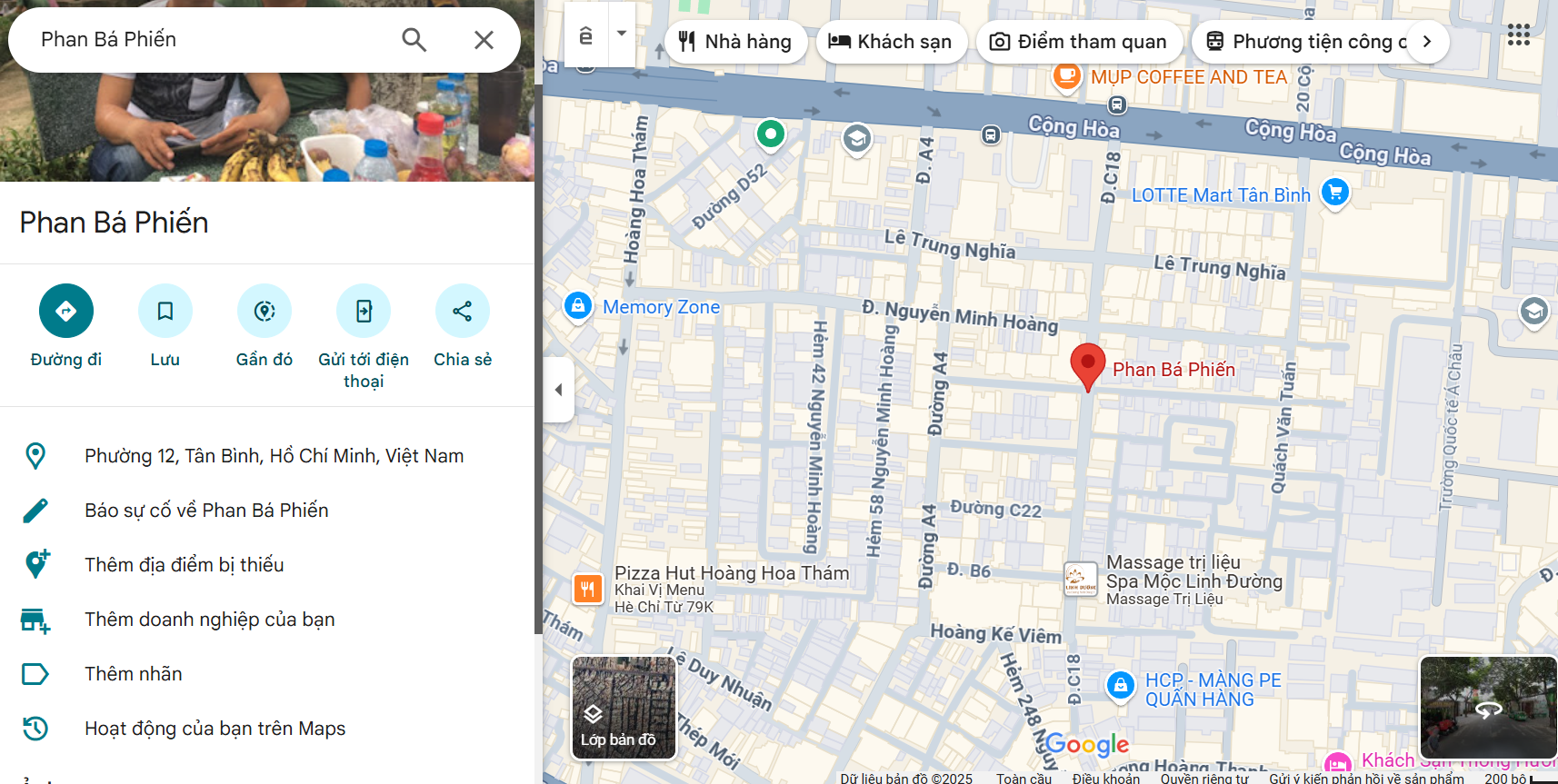The height and width of the screenshot is (784, 1558).
Task: Click the green circle marker on Cộng Hòa
Action: click(771, 134)
